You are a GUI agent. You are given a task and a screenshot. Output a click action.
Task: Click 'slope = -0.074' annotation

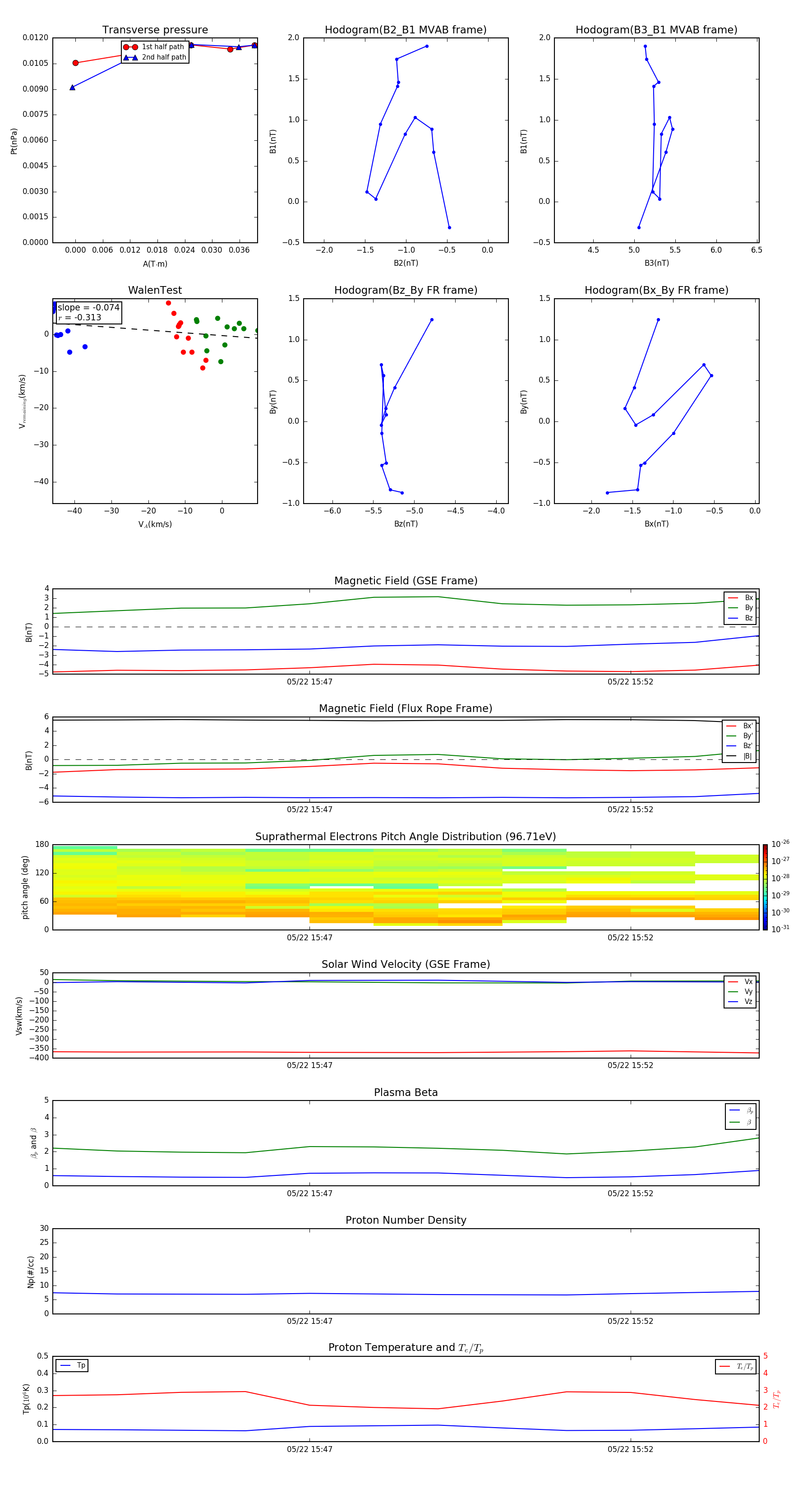coord(88,308)
